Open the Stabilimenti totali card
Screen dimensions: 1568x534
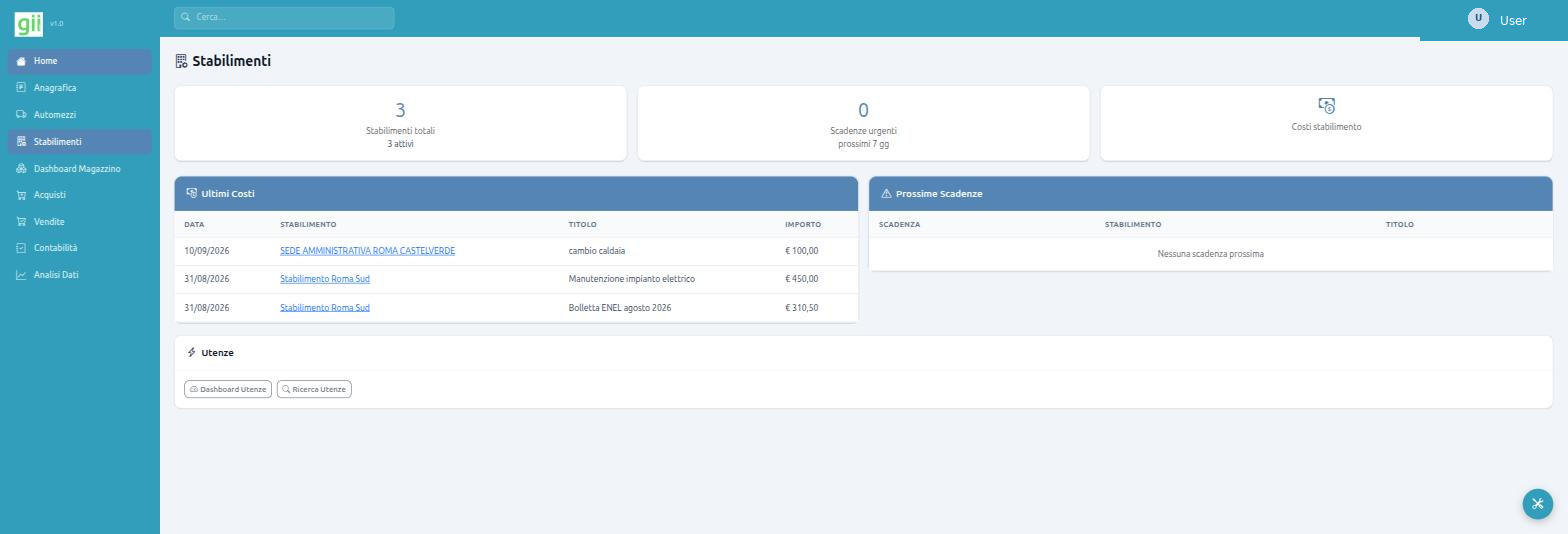pos(400,123)
